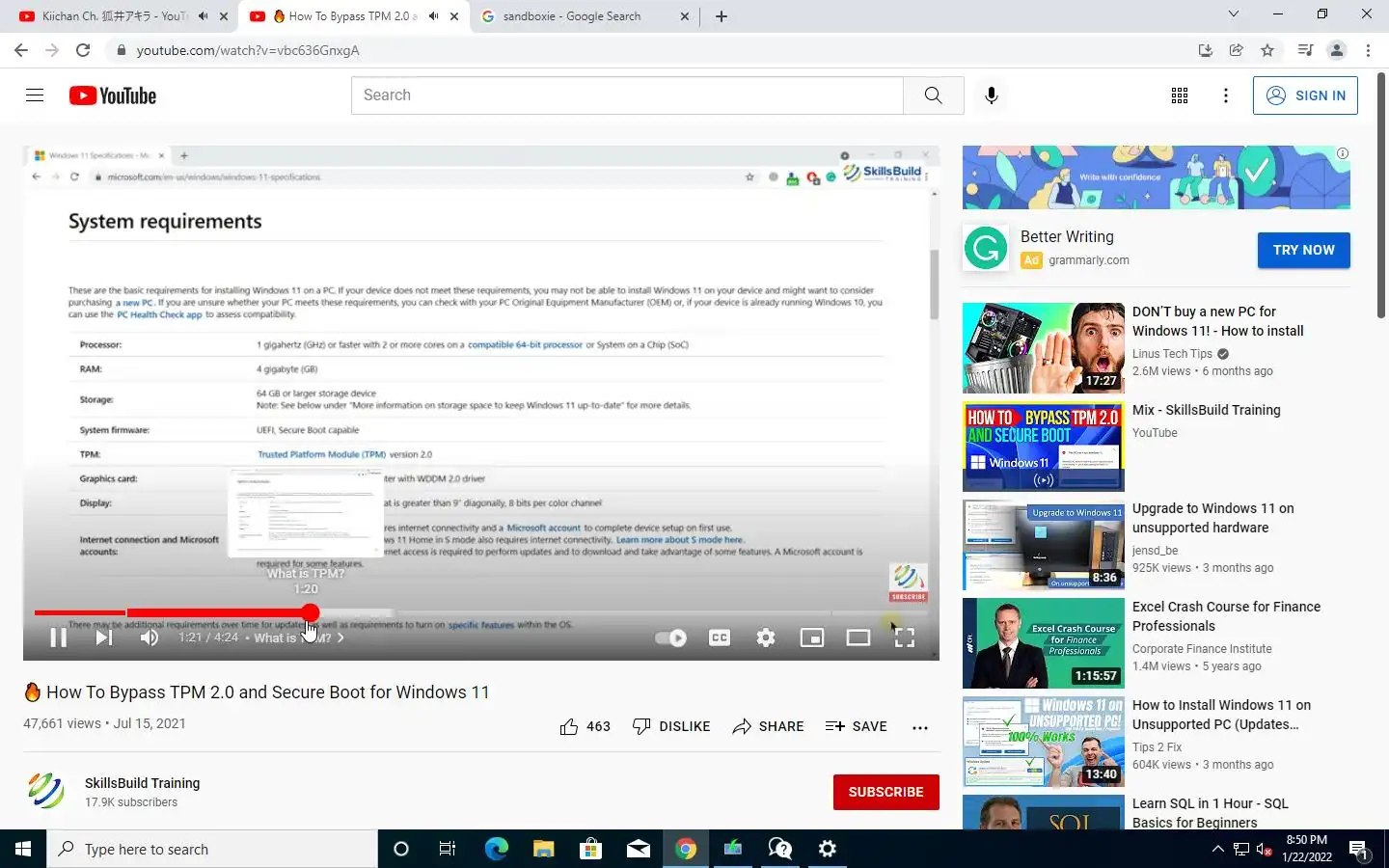Open the YouTube hamburger guide menu
This screenshot has height=868, width=1389.
point(35,95)
